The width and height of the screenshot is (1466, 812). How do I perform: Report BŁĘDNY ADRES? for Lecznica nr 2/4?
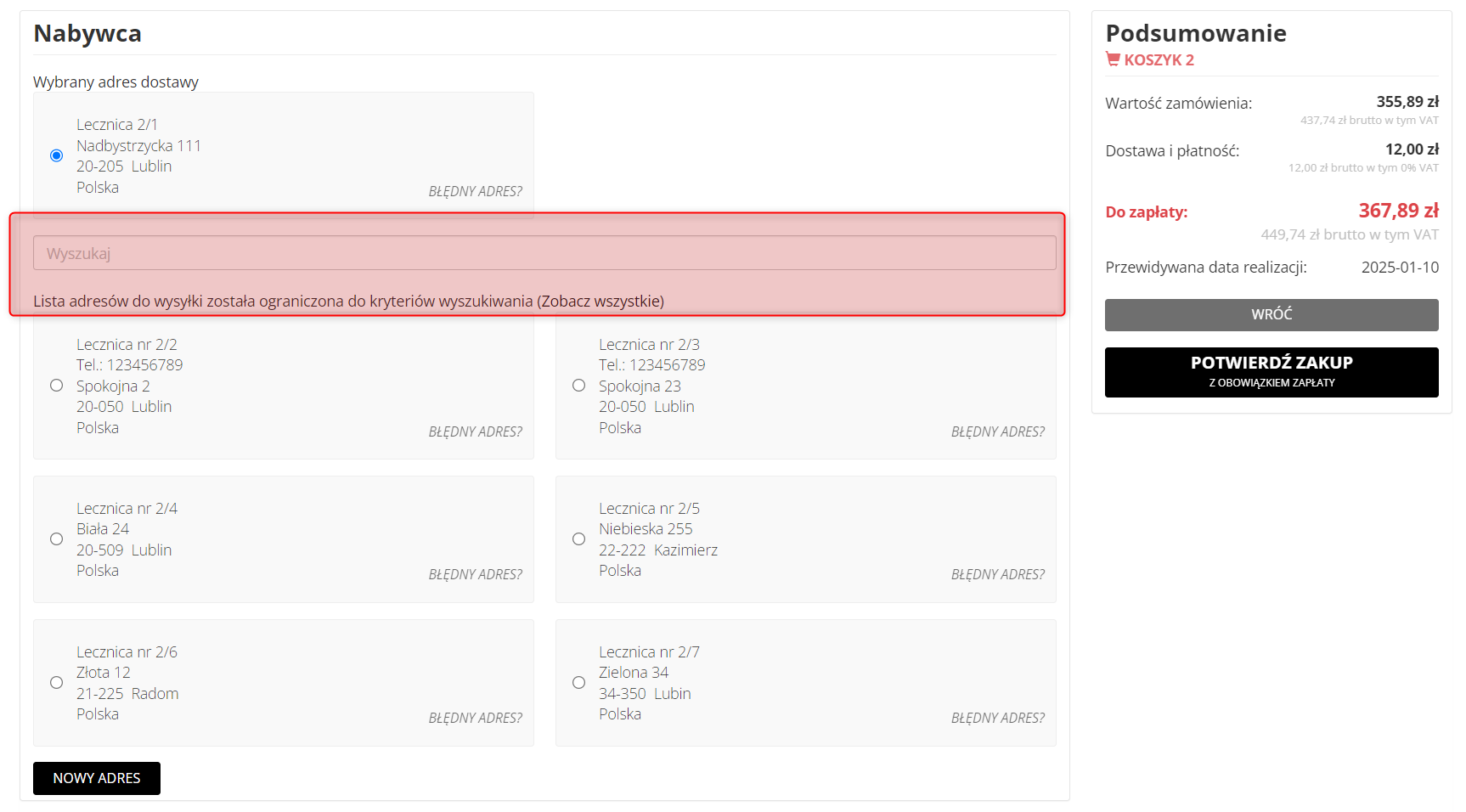point(475,574)
